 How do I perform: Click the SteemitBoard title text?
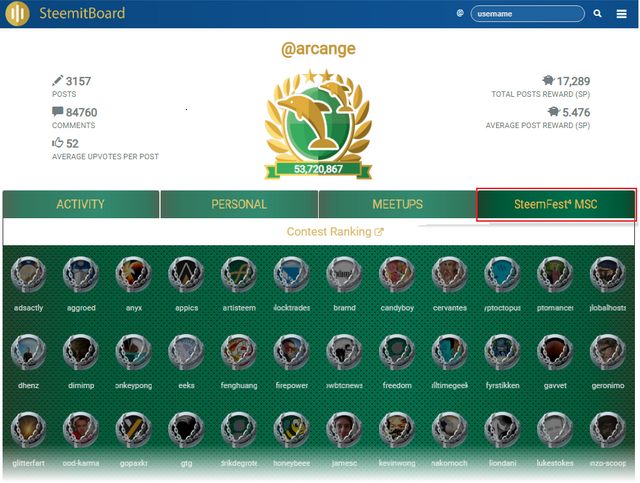82,13
